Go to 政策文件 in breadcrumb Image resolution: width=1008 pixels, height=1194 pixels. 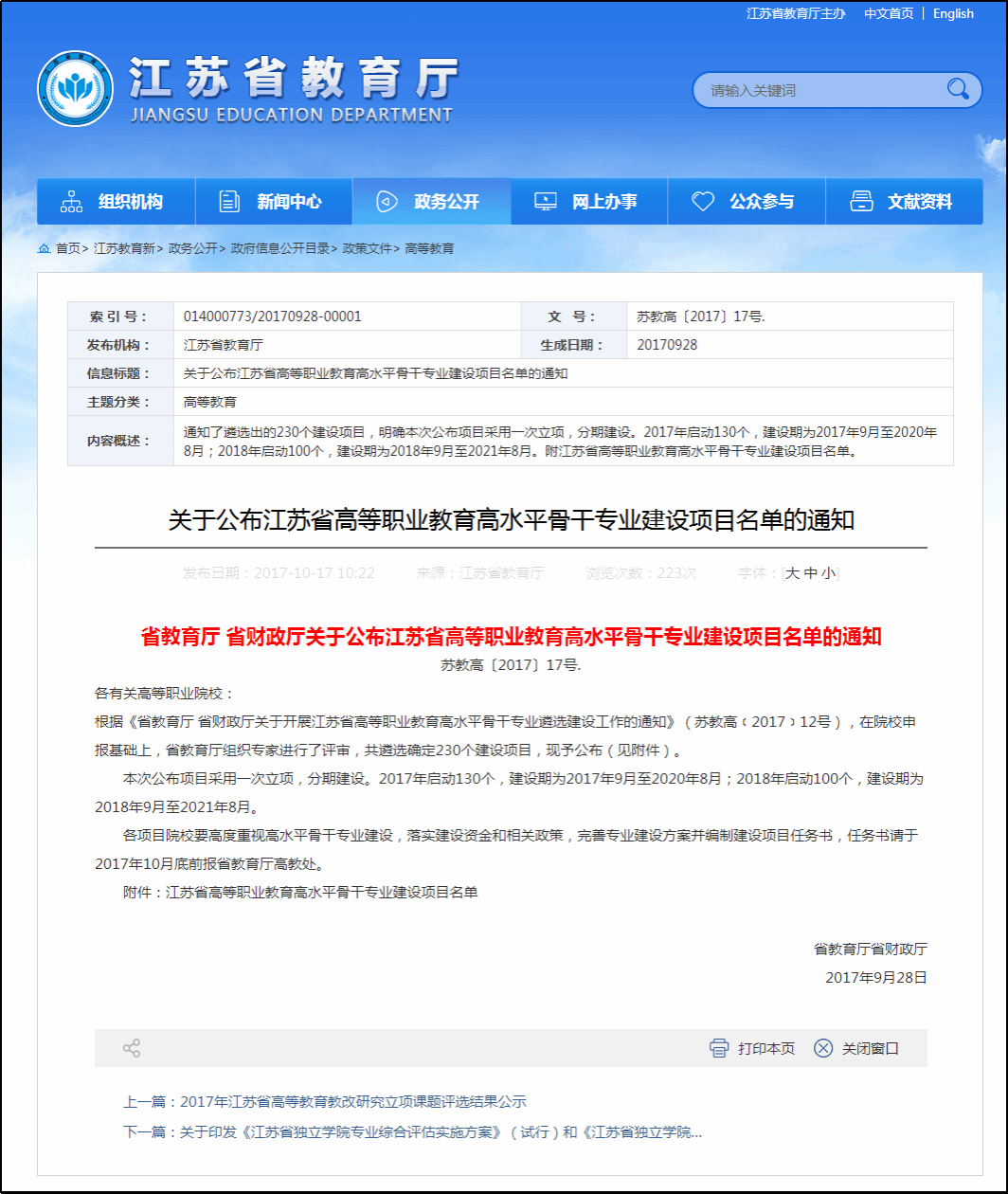click(x=367, y=248)
